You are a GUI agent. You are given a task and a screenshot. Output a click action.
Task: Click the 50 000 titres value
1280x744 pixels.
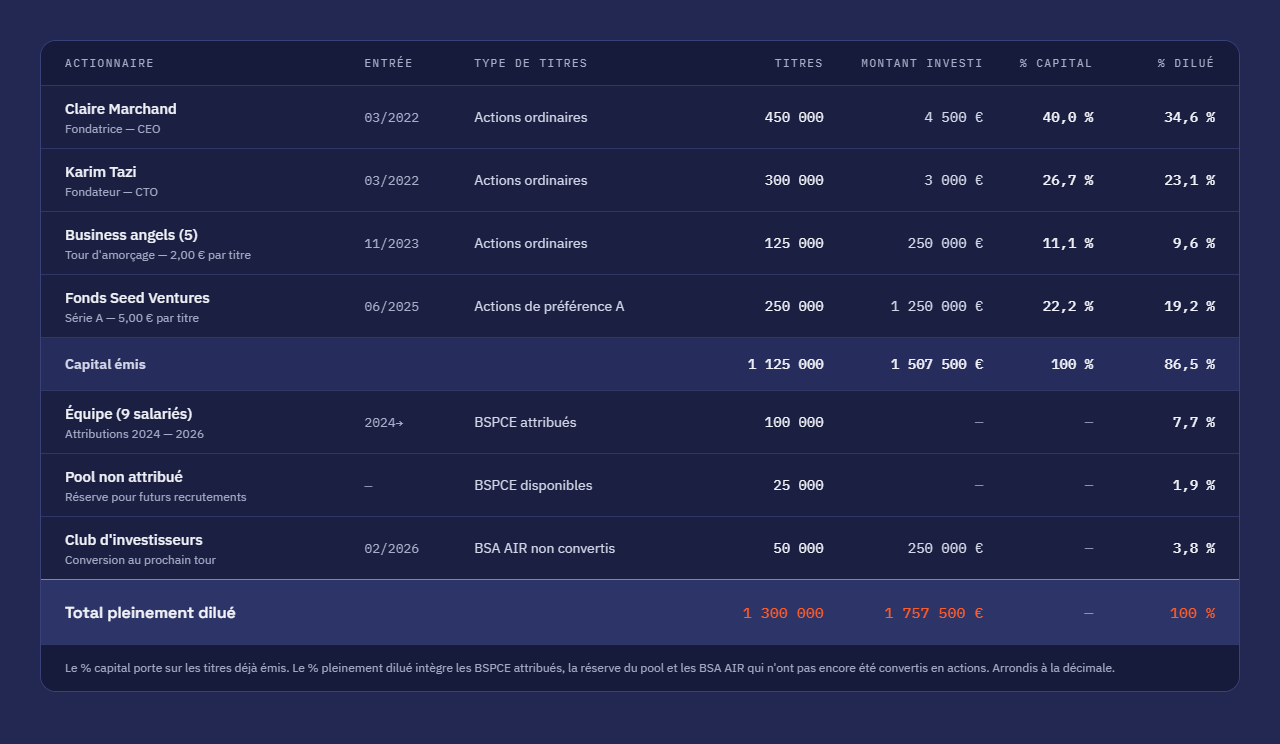tap(798, 549)
